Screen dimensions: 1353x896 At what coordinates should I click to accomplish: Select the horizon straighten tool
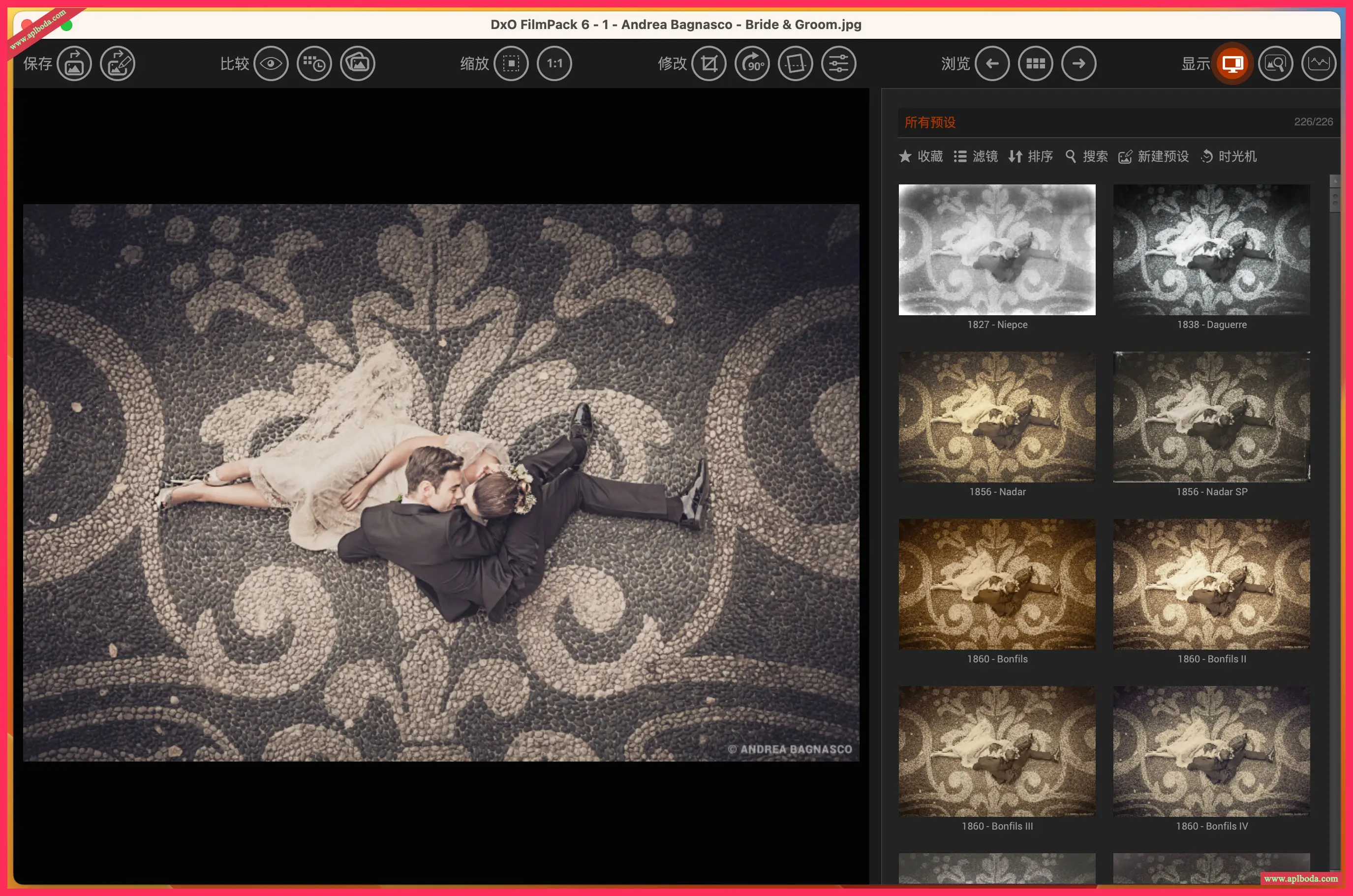(x=795, y=63)
